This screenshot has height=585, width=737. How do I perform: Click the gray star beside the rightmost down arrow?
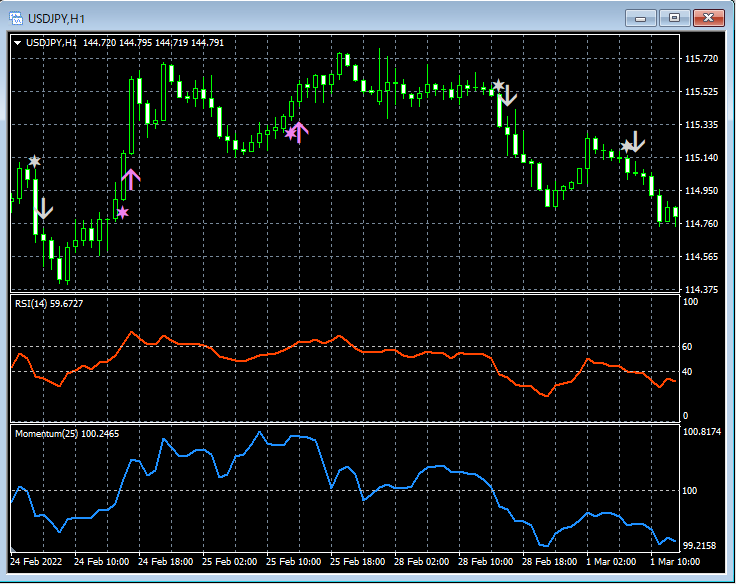click(x=626, y=147)
